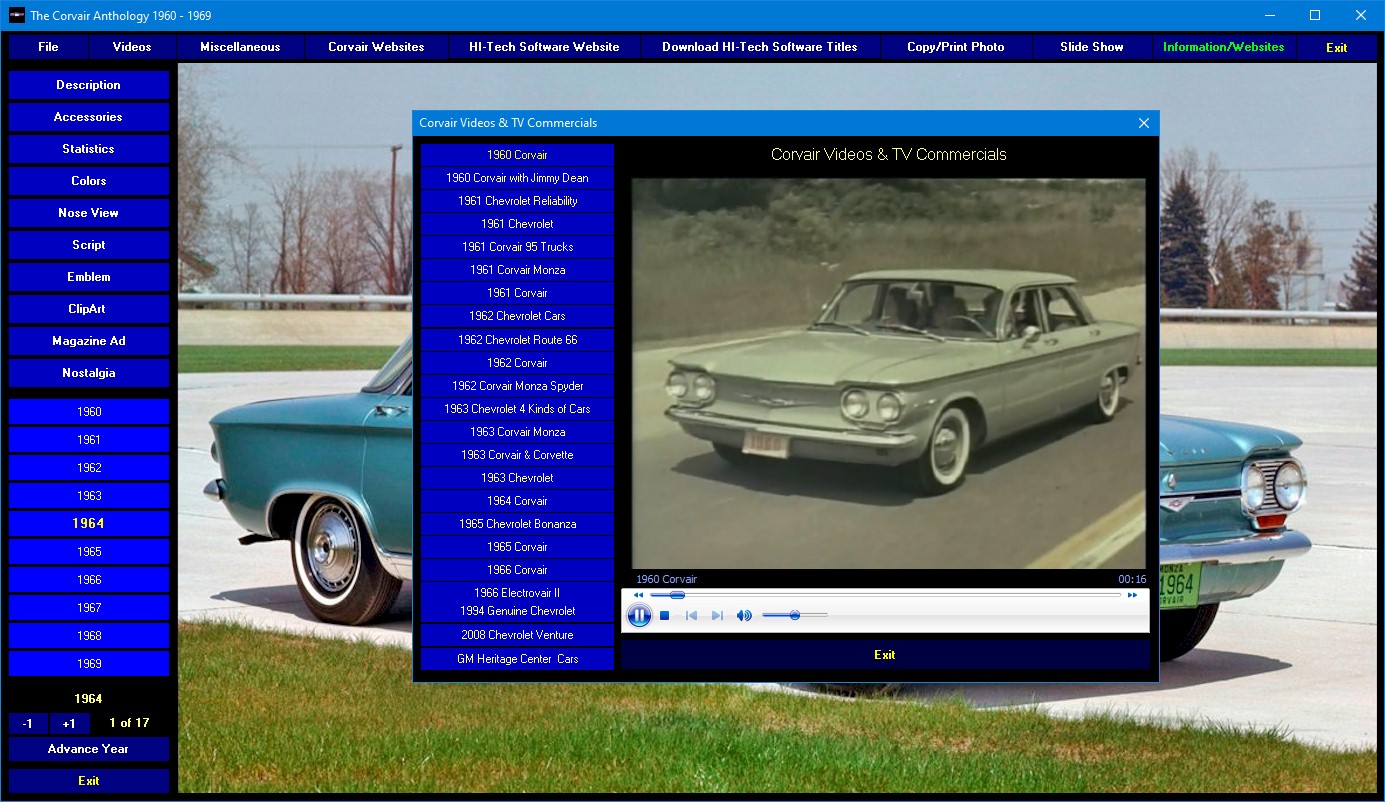The width and height of the screenshot is (1385, 802).
Task: Play the 1964 Corvair video
Action: coord(517,501)
